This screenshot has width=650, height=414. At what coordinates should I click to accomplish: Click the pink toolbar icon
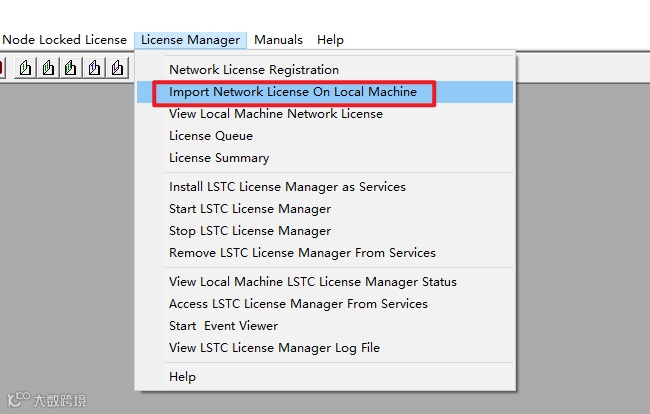[117, 67]
